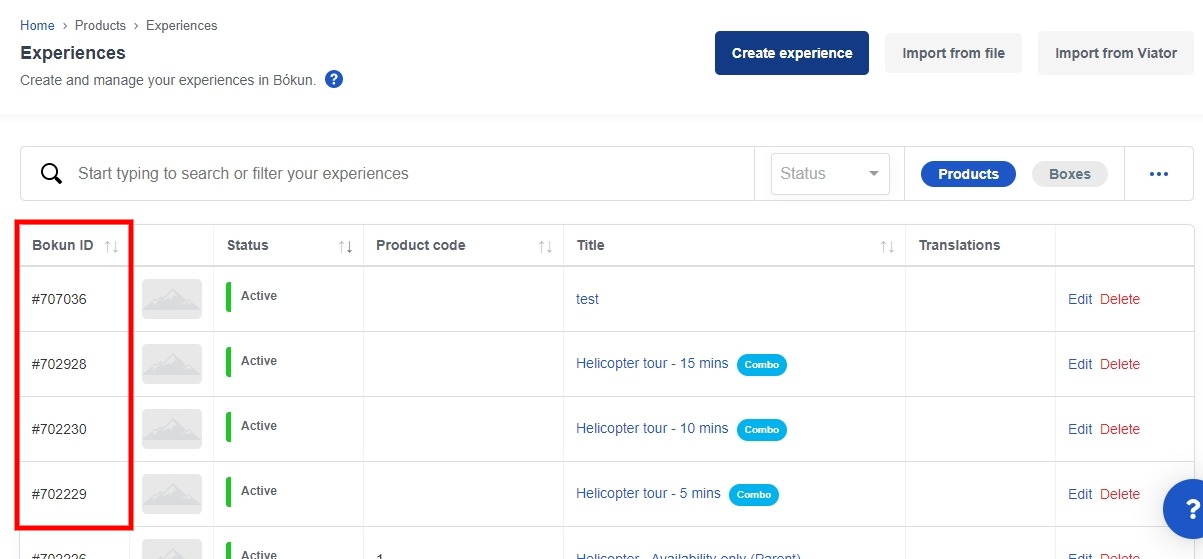Edit Helicopter tour - 10 mins
This screenshot has width=1203, height=559.
(x=1080, y=429)
